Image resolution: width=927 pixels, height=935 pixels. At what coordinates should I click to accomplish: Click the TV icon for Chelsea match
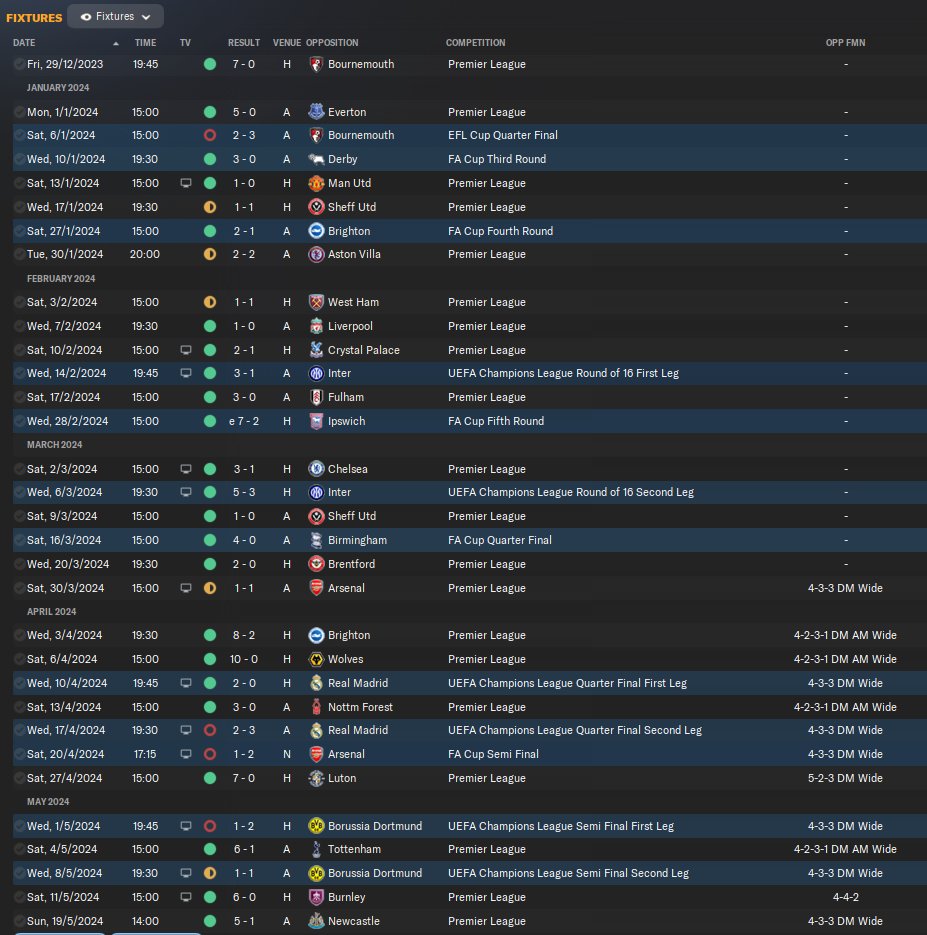186,469
